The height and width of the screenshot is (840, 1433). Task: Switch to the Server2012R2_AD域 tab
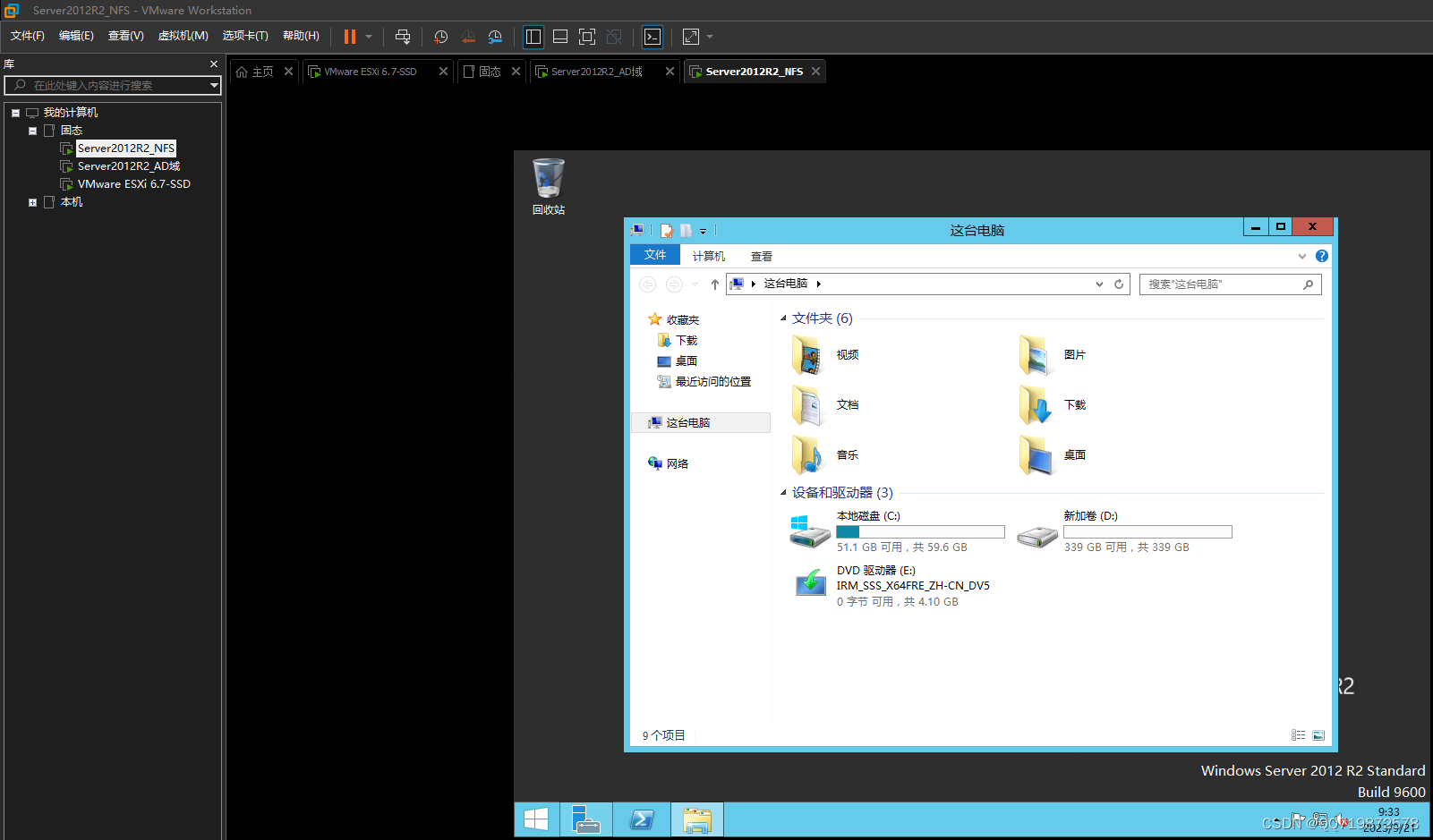597,72
